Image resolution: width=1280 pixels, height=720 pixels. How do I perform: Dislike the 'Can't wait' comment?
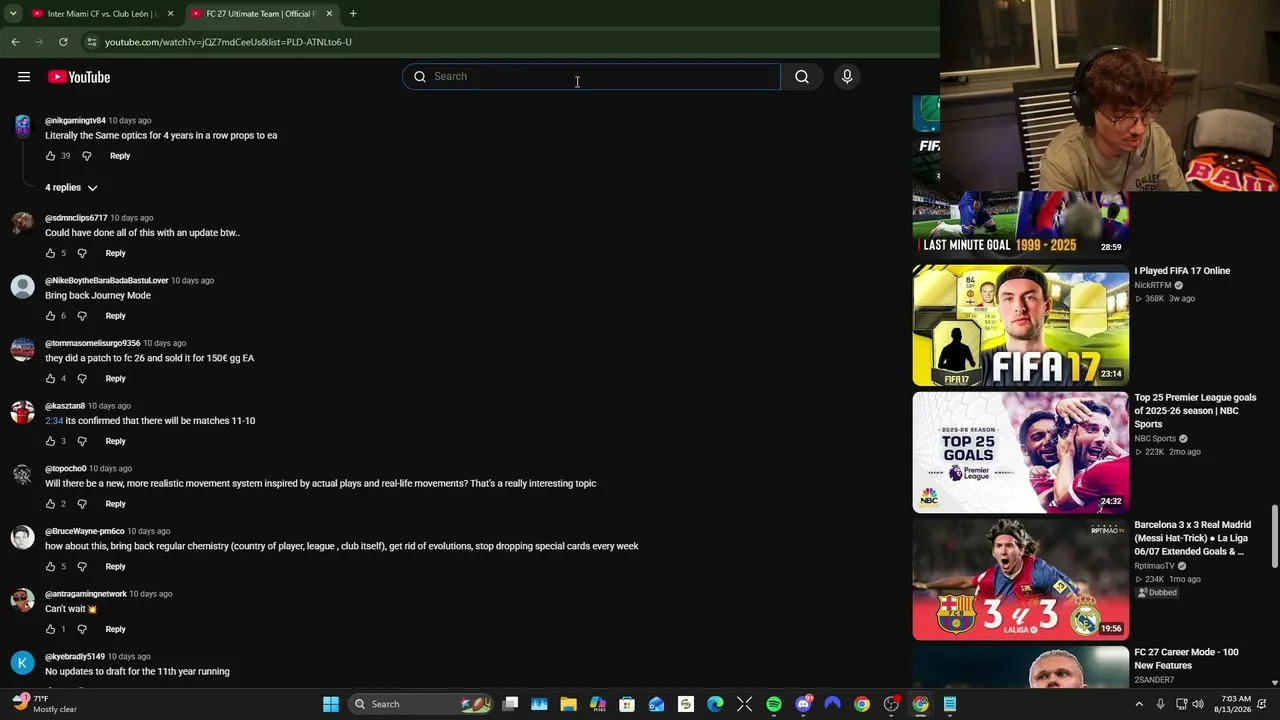(x=82, y=629)
